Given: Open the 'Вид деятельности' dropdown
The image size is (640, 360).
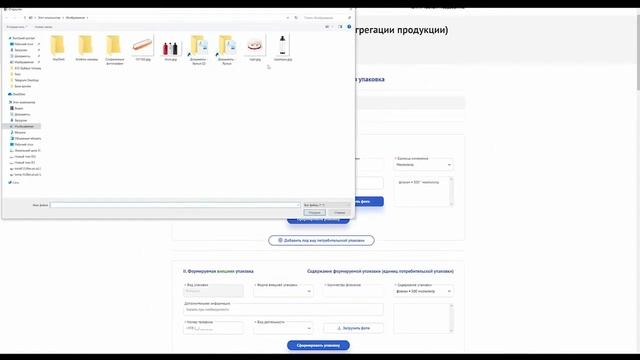Looking at the screenshot, I should 283,328.
